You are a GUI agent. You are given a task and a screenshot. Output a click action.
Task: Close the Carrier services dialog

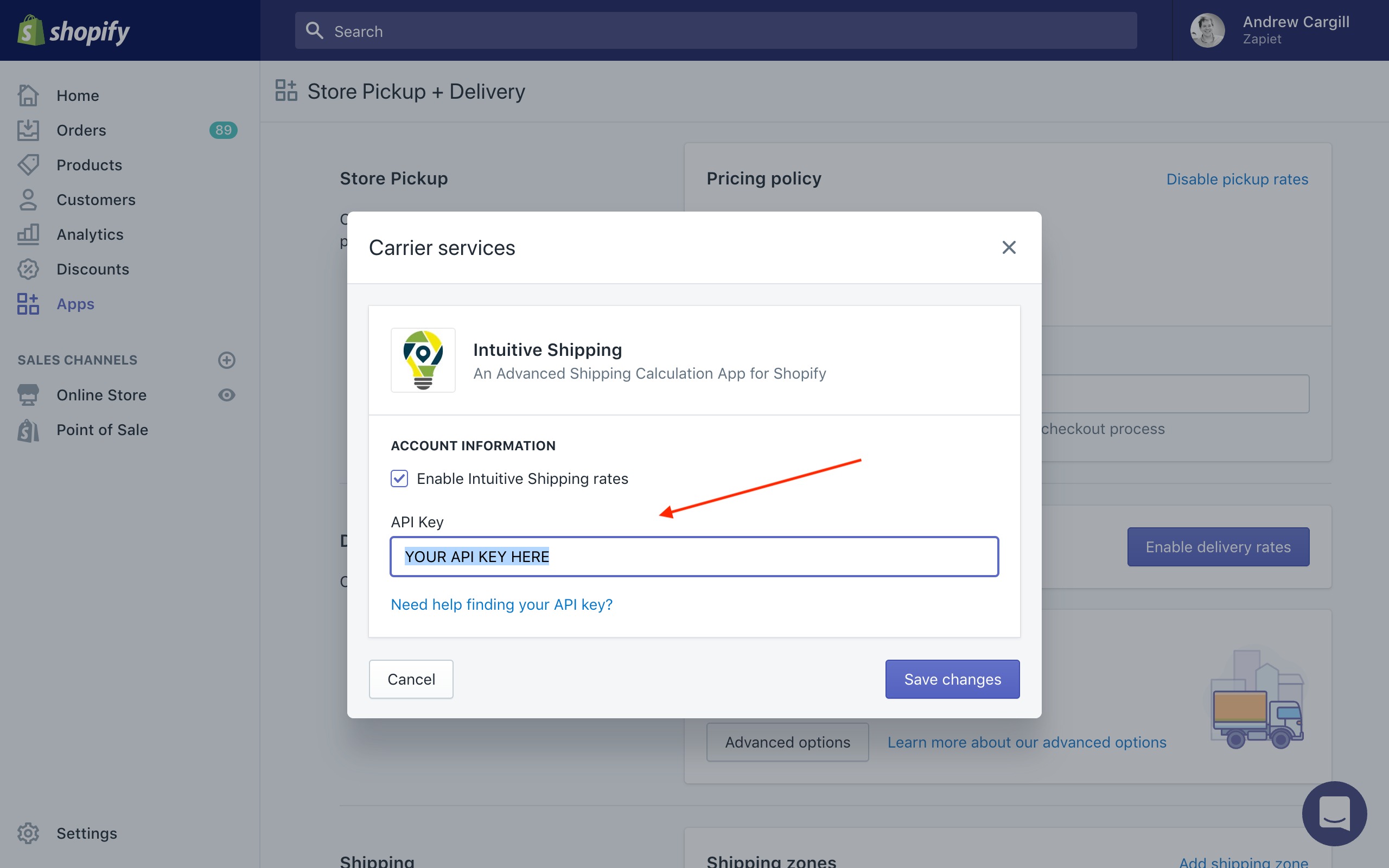point(1009,247)
